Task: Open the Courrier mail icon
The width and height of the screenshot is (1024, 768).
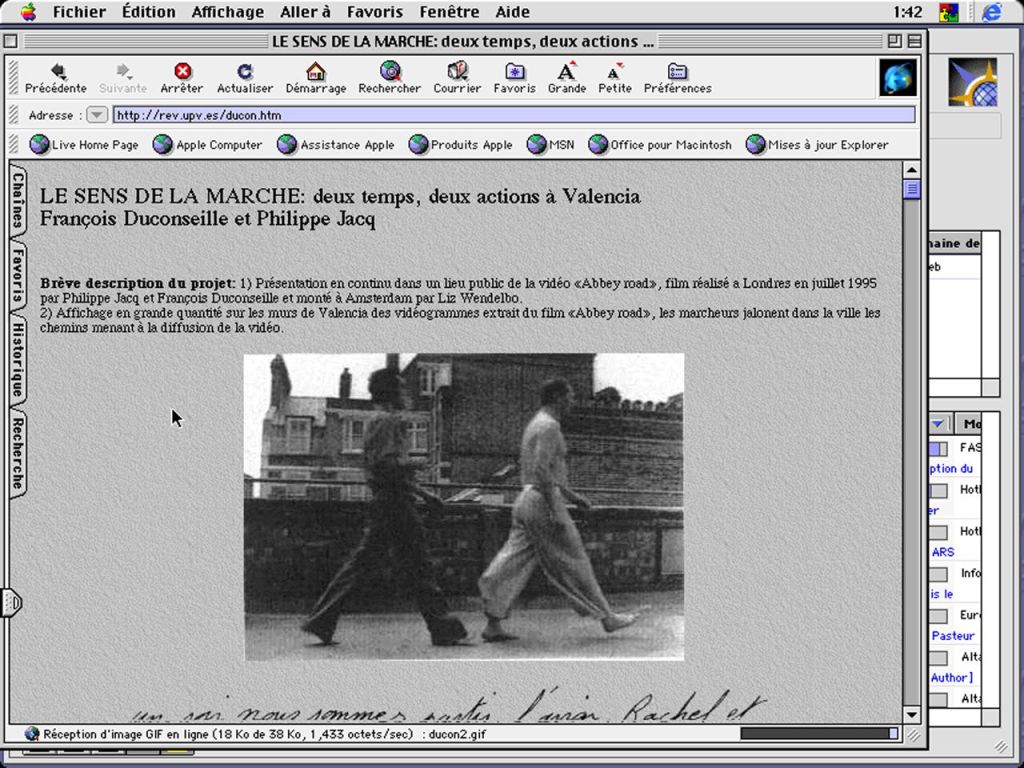Action: point(457,78)
